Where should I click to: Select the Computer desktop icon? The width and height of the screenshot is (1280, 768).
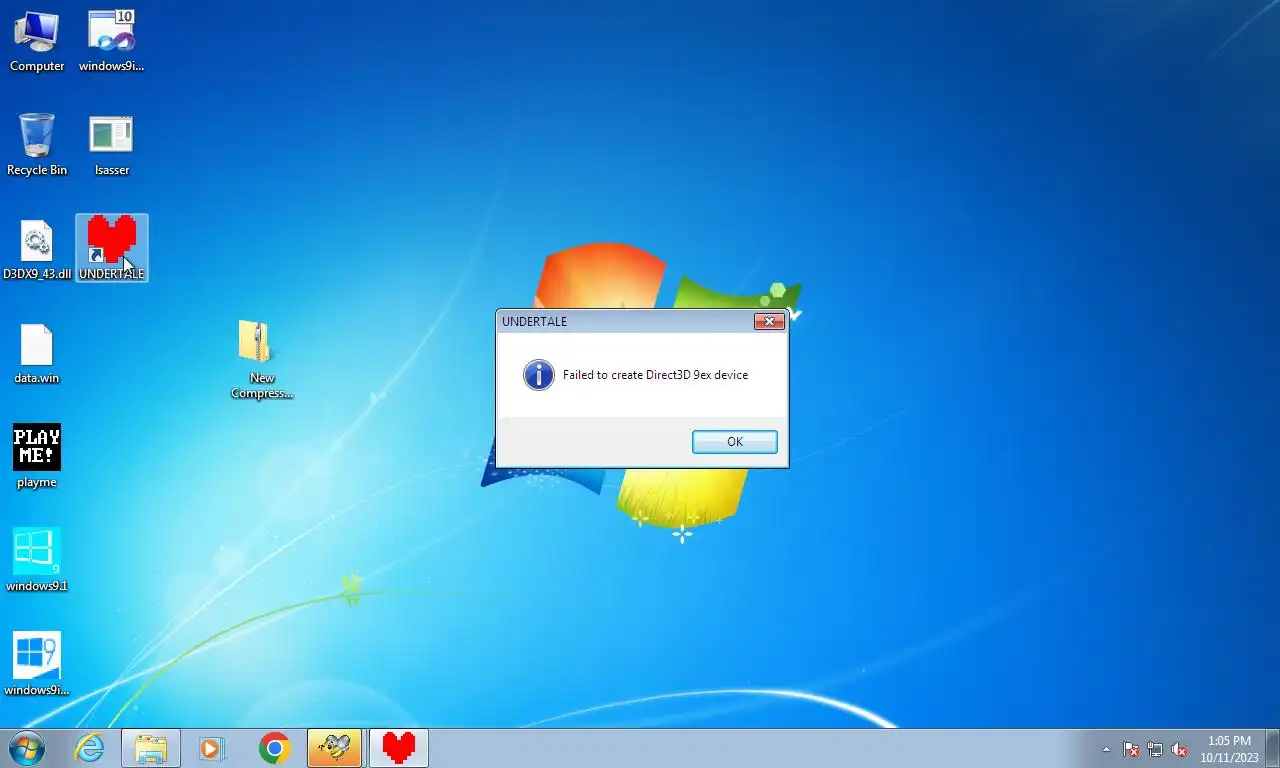(37, 42)
